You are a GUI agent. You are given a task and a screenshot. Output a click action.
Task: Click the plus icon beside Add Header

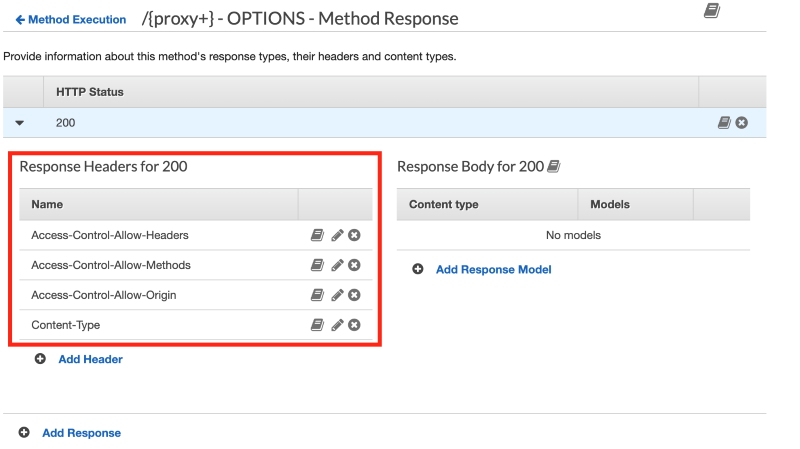(x=40, y=359)
